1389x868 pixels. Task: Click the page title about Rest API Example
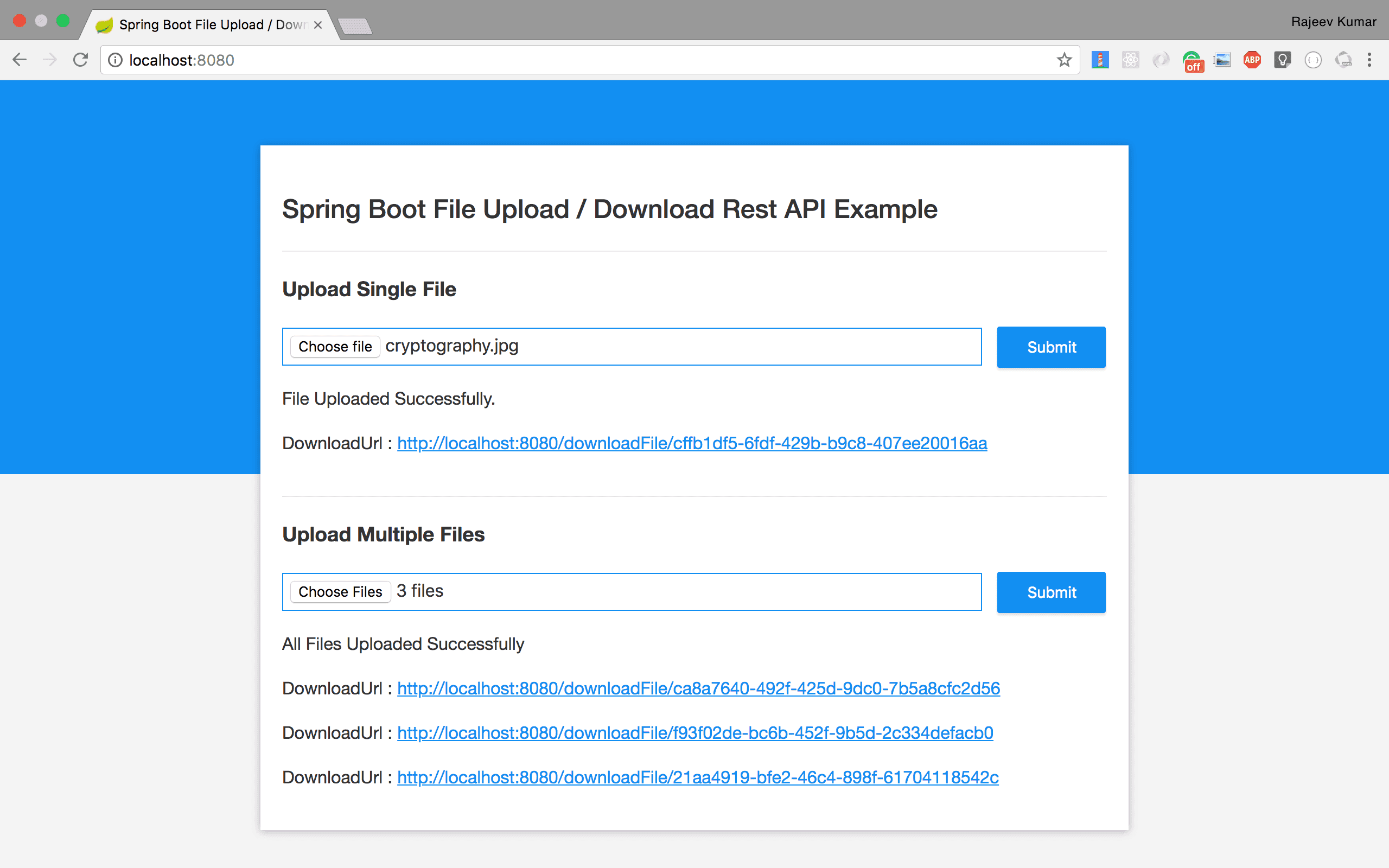point(609,209)
